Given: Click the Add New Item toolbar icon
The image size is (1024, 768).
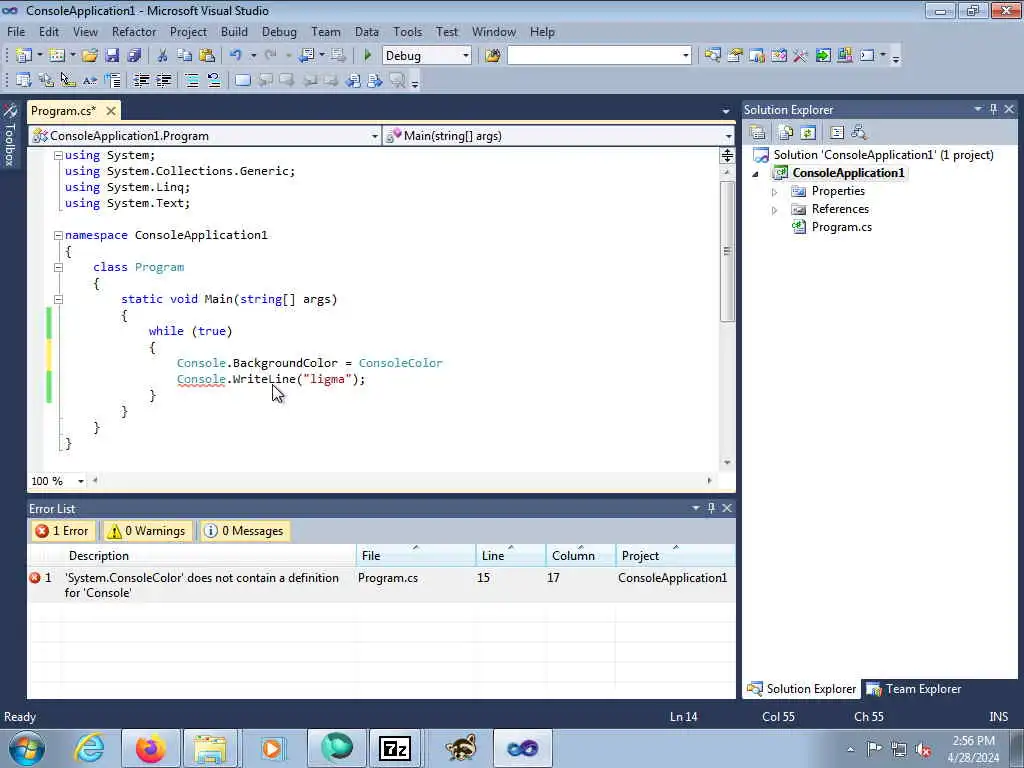Looking at the screenshot, I should click(x=57, y=56).
